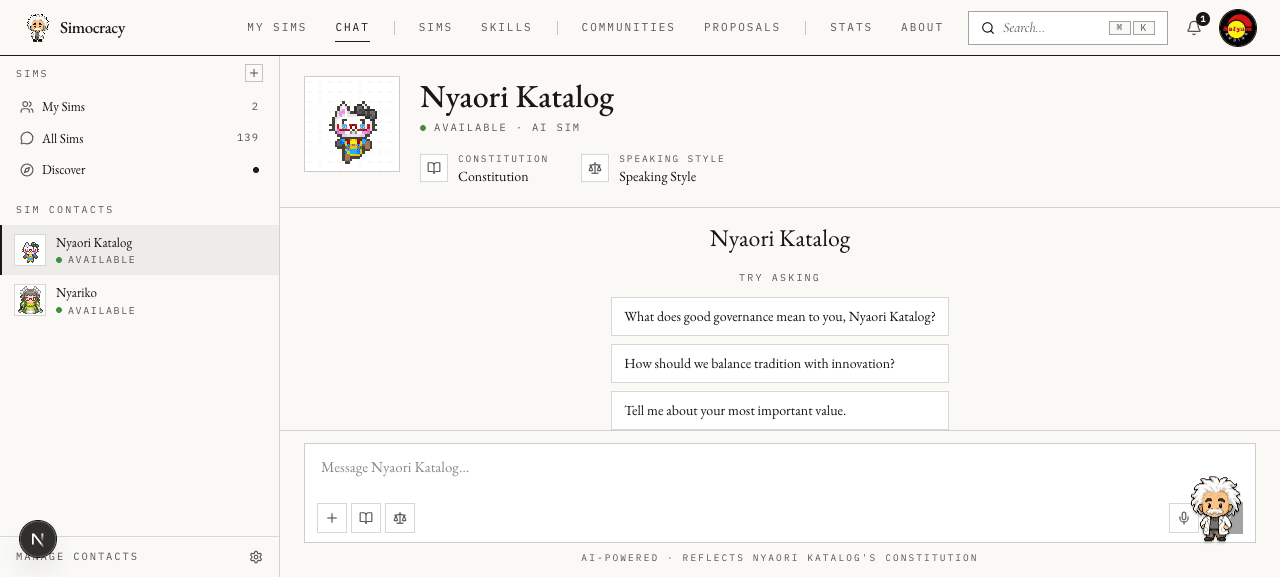Click the notification bell icon
Image resolution: width=1280 pixels, height=577 pixels.
tap(1194, 28)
